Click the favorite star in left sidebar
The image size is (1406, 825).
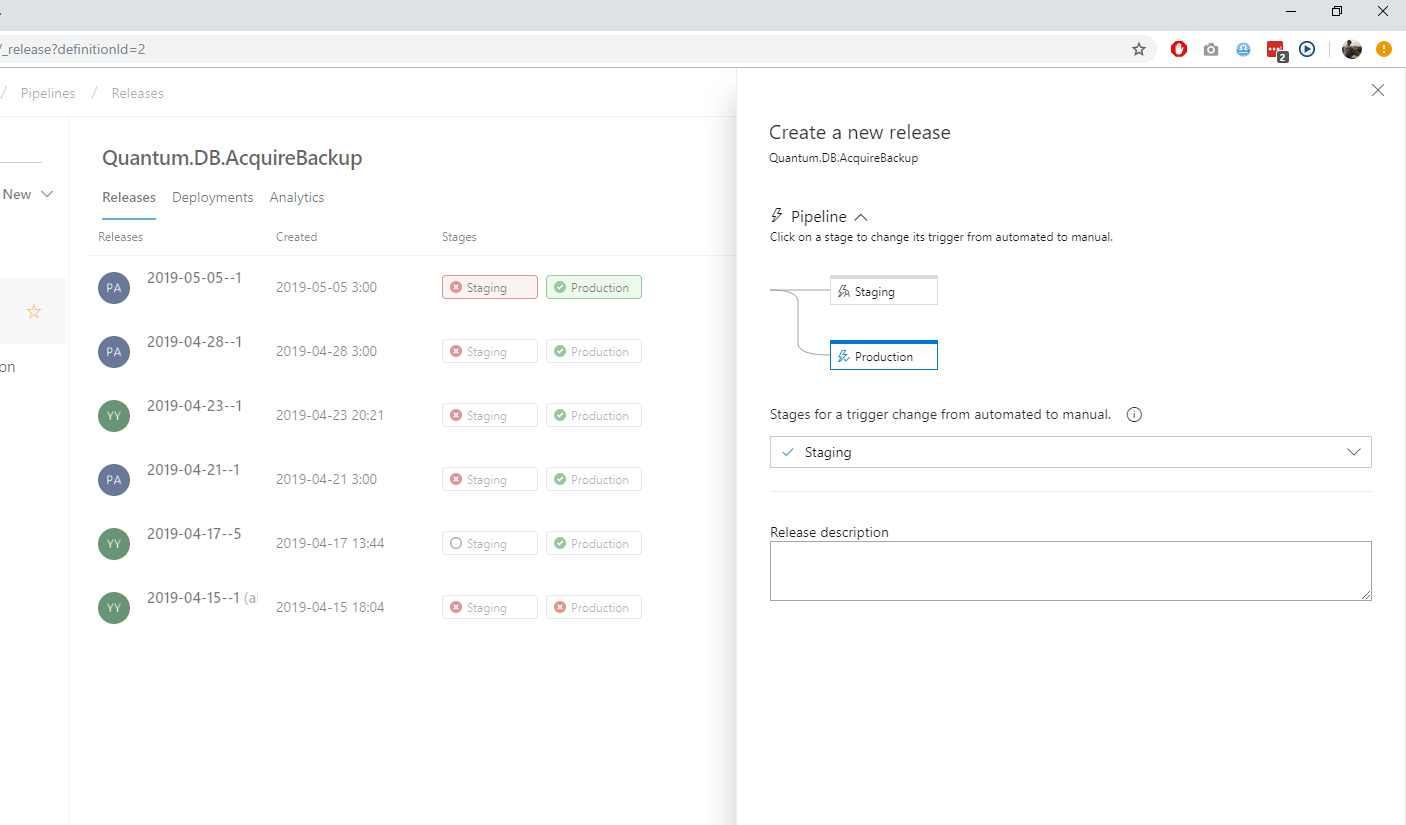34,312
